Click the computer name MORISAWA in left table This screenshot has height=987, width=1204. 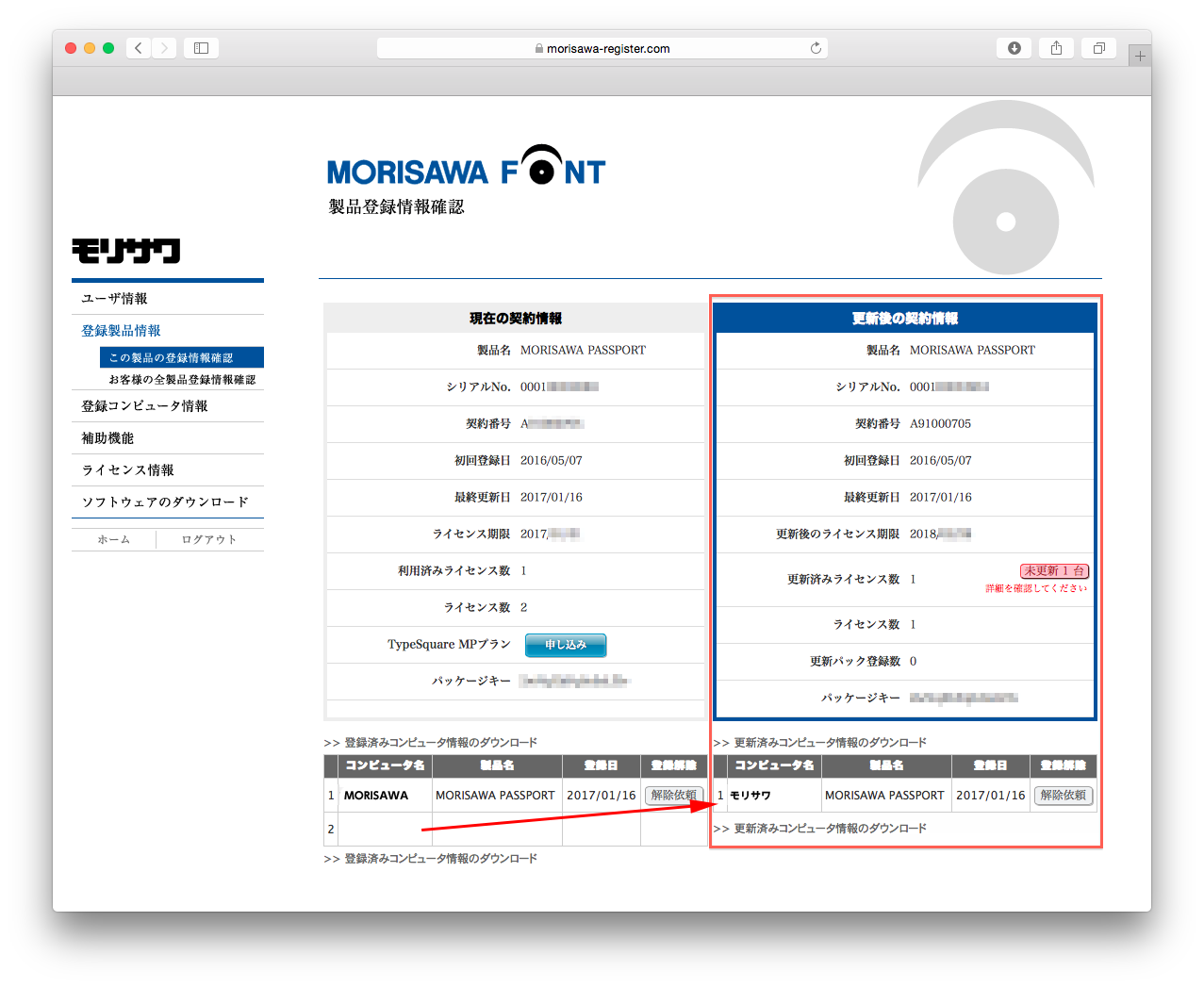[376, 796]
